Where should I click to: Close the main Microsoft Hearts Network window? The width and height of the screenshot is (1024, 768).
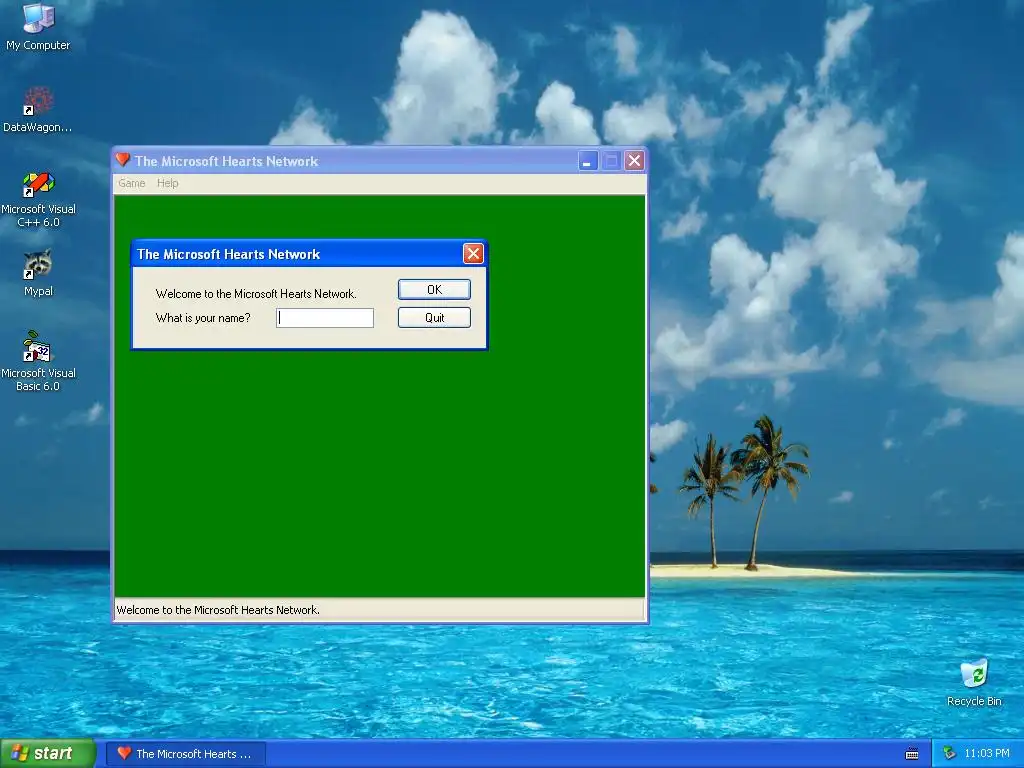point(634,161)
